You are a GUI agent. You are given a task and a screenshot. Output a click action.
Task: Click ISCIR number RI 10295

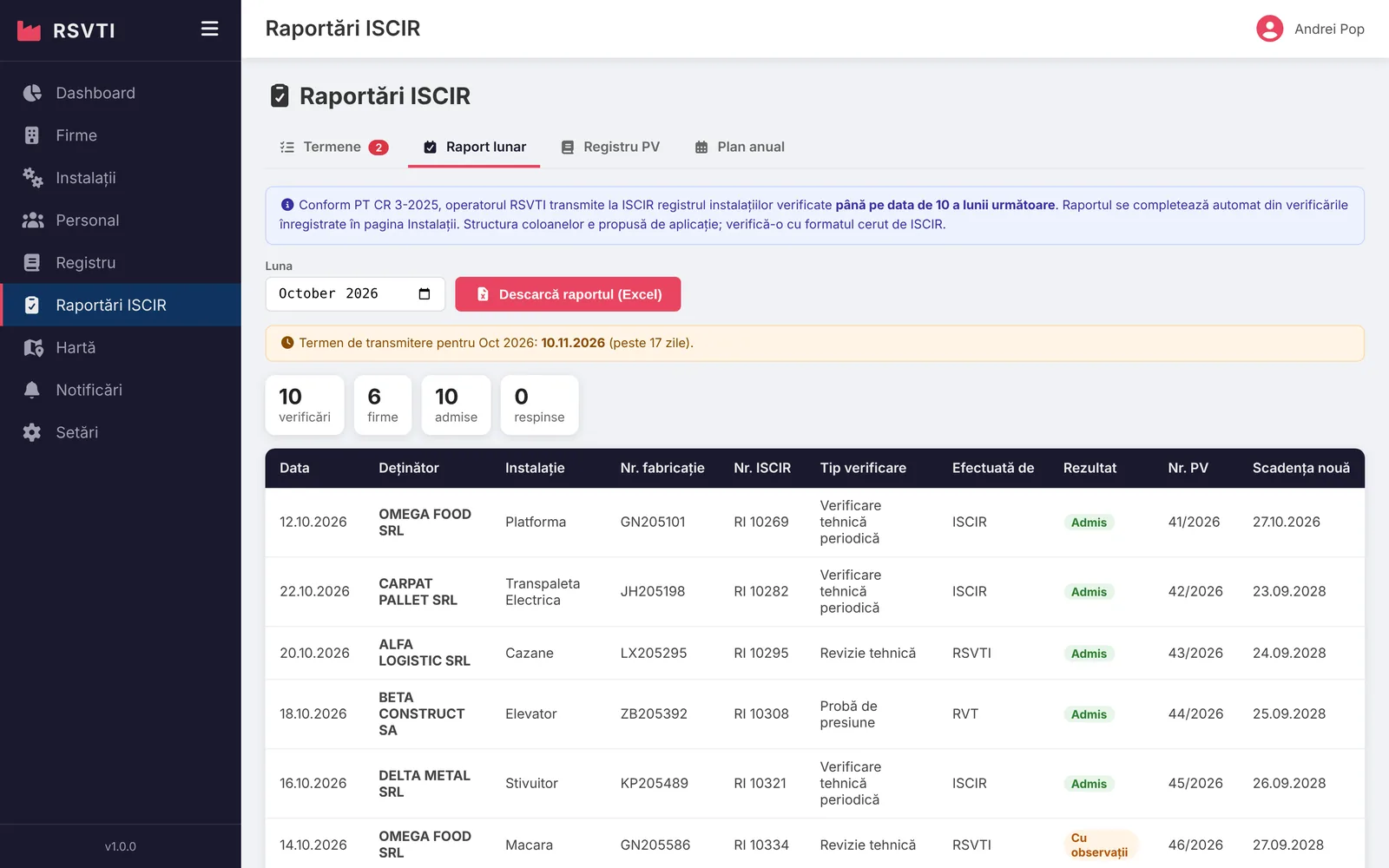(x=761, y=653)
